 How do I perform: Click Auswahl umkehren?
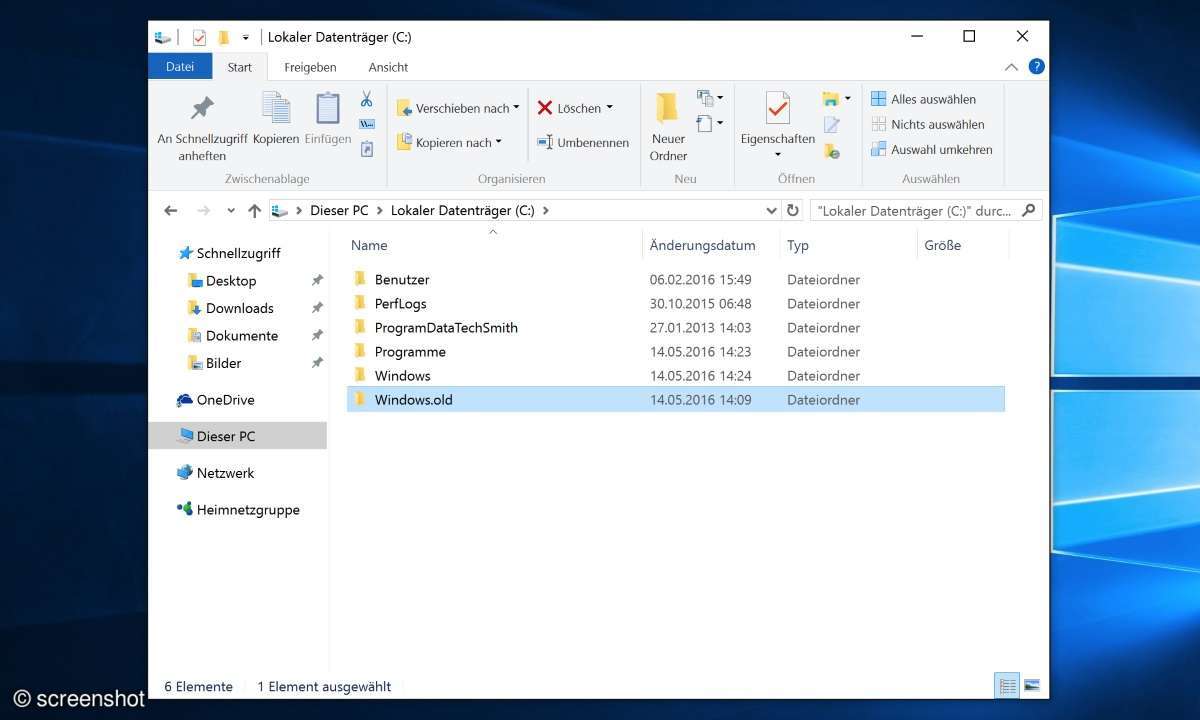click(x=931, y=149)
